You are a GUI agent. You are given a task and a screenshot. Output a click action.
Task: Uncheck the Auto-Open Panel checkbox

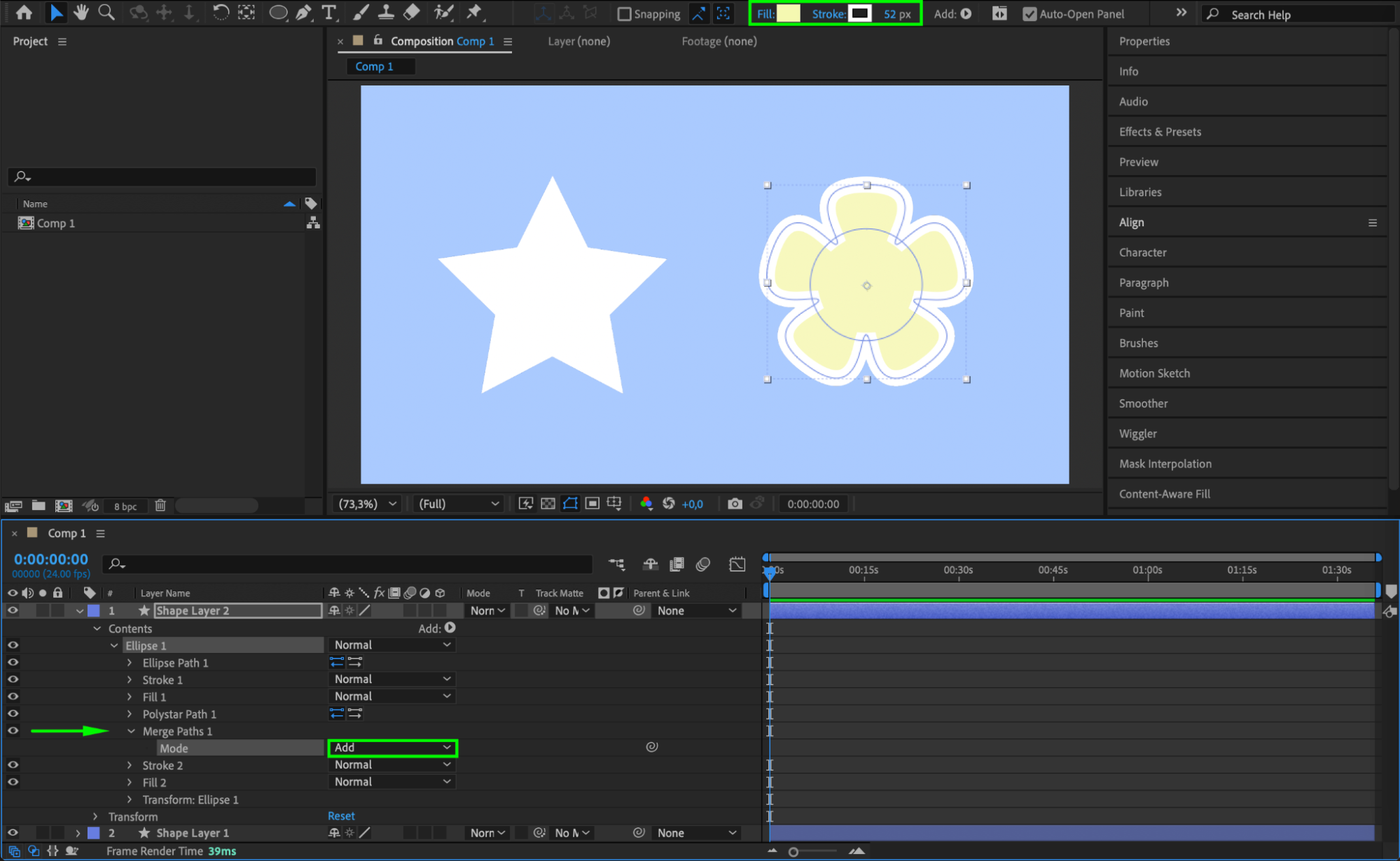pos(1029,14)
